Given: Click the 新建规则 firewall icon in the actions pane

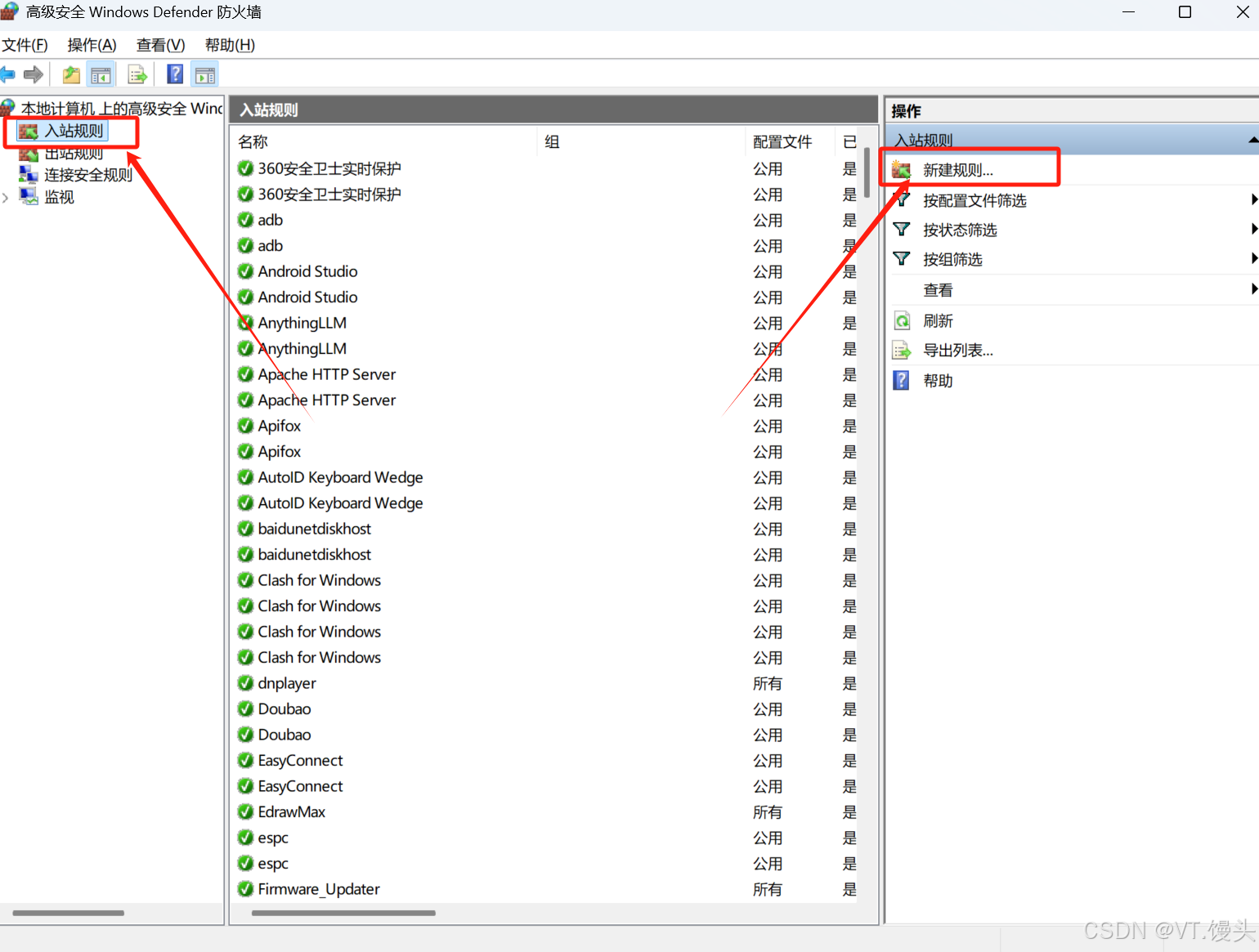Looking at the screenshot, I should pyautogui.click(x=901, y=170).
